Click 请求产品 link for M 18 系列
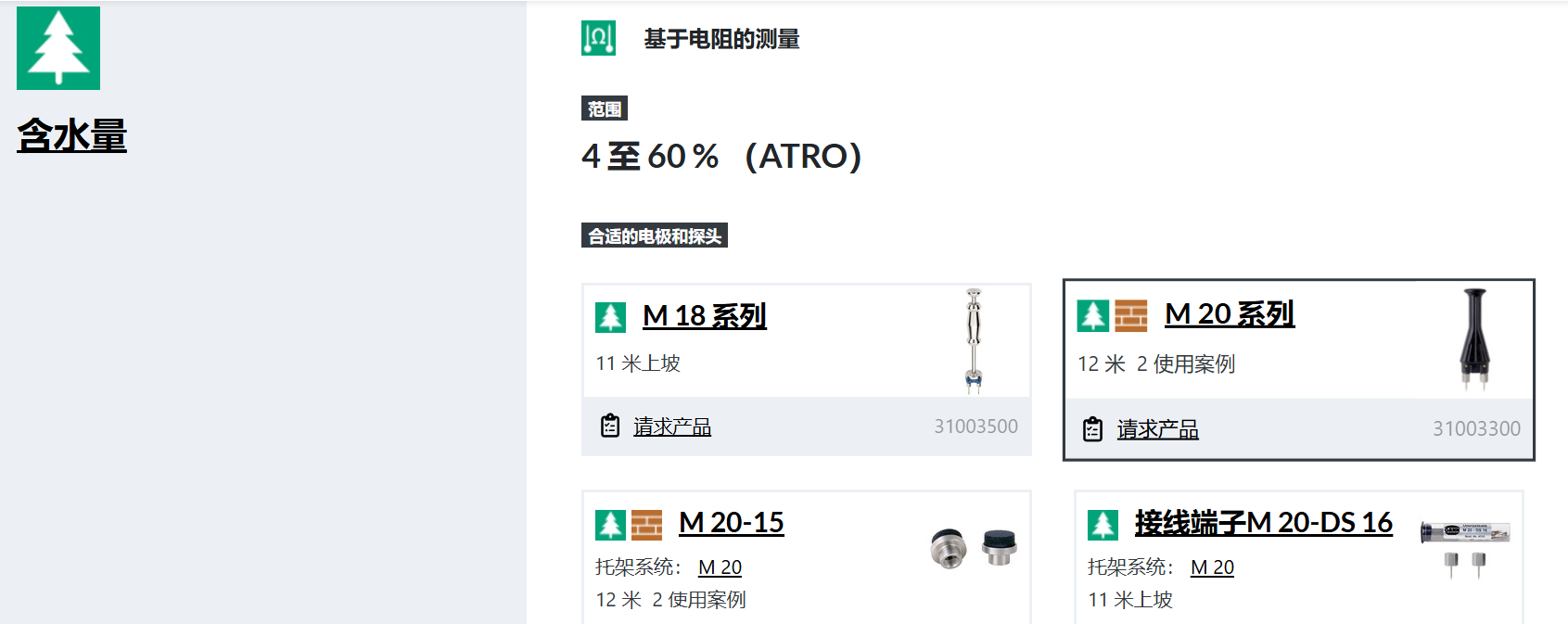 pyautogui.click(x=672, y=427)
